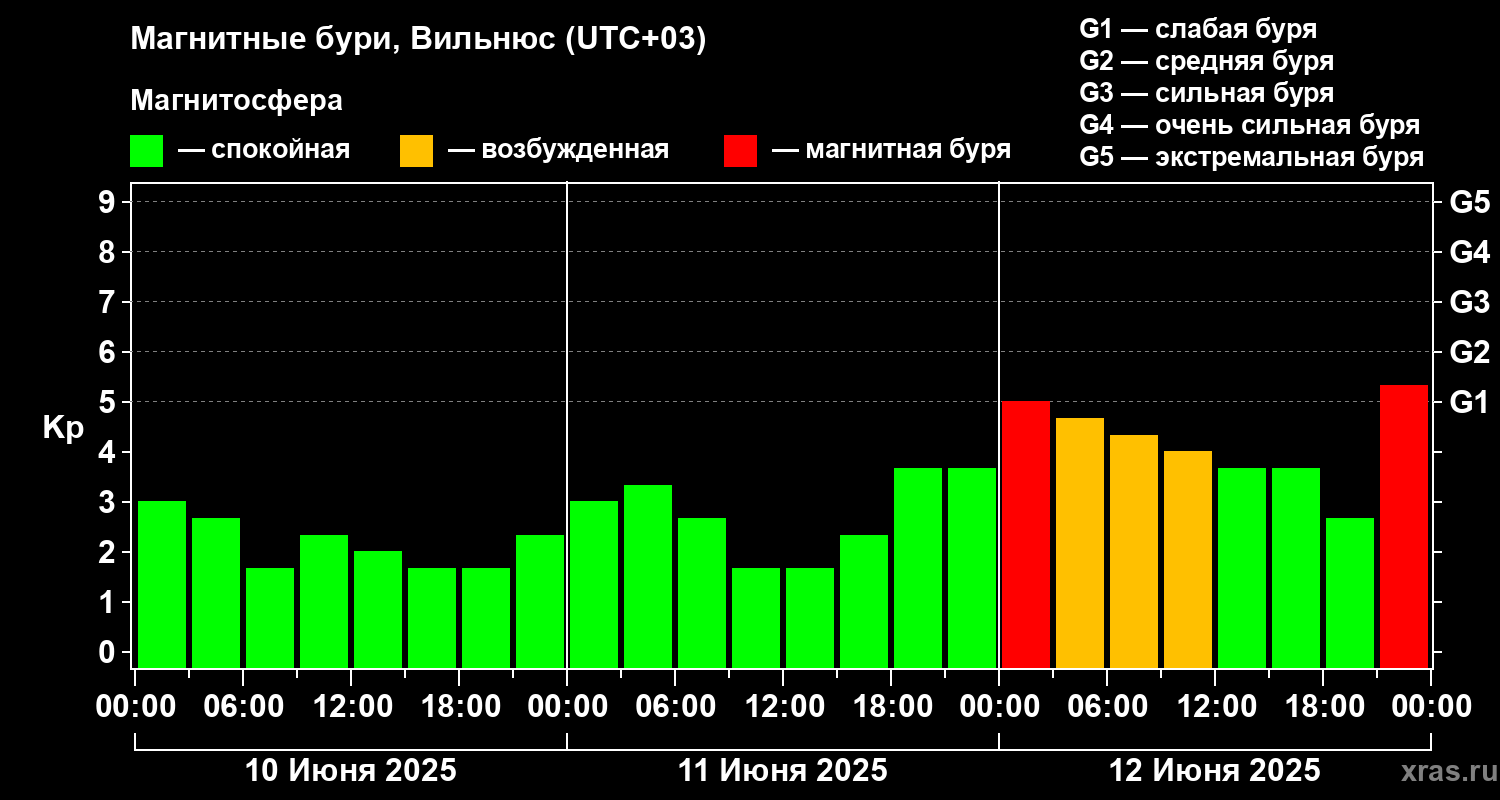Click the red 'магнитная буря' legend swatch
The image size is (1500, 800).
[741, 151]
